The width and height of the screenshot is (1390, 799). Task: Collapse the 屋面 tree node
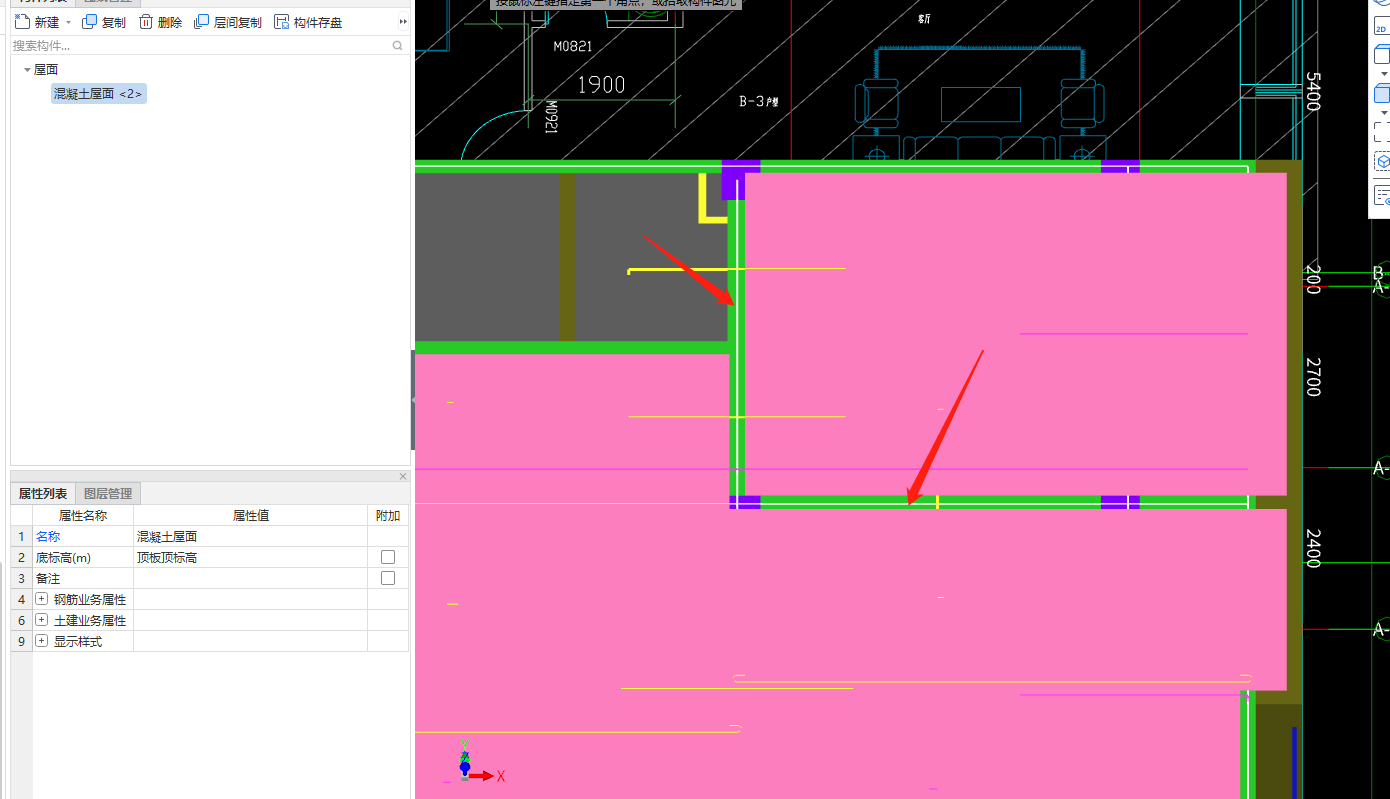27,70
